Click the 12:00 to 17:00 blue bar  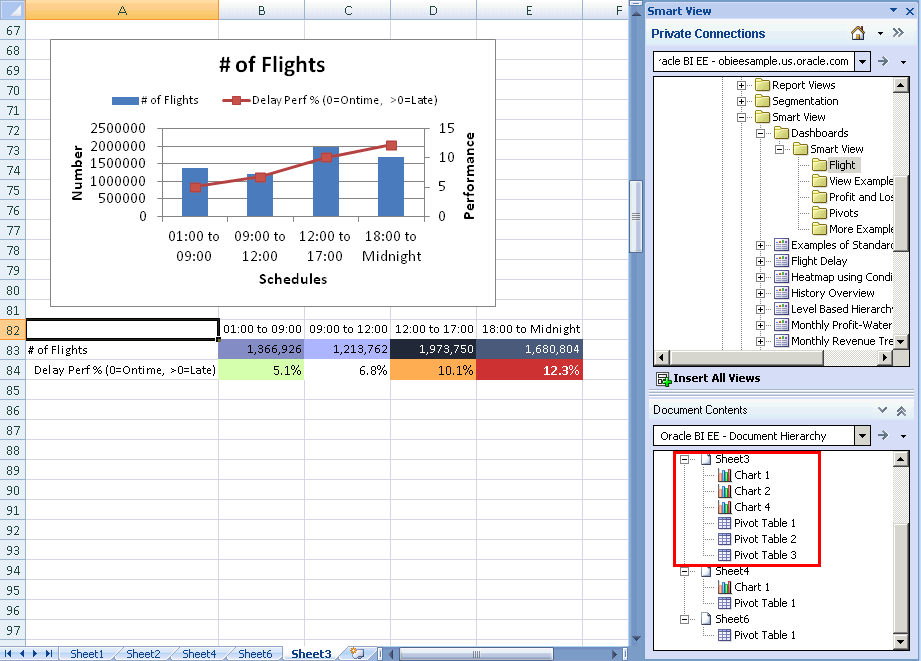[326, 182]
